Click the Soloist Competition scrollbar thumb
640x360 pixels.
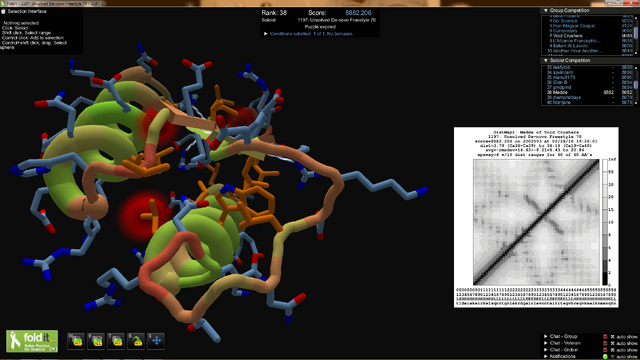pos(636,84)
